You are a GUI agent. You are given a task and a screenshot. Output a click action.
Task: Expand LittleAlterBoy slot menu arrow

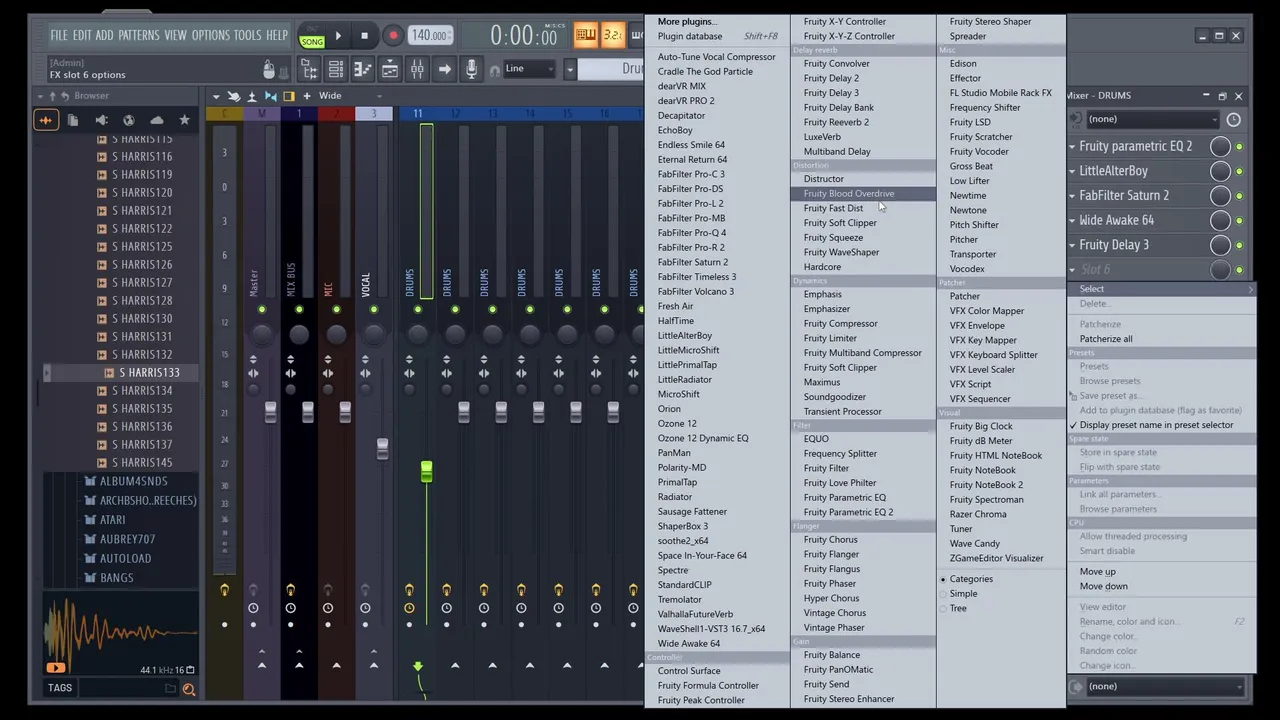pos(1072,171)
